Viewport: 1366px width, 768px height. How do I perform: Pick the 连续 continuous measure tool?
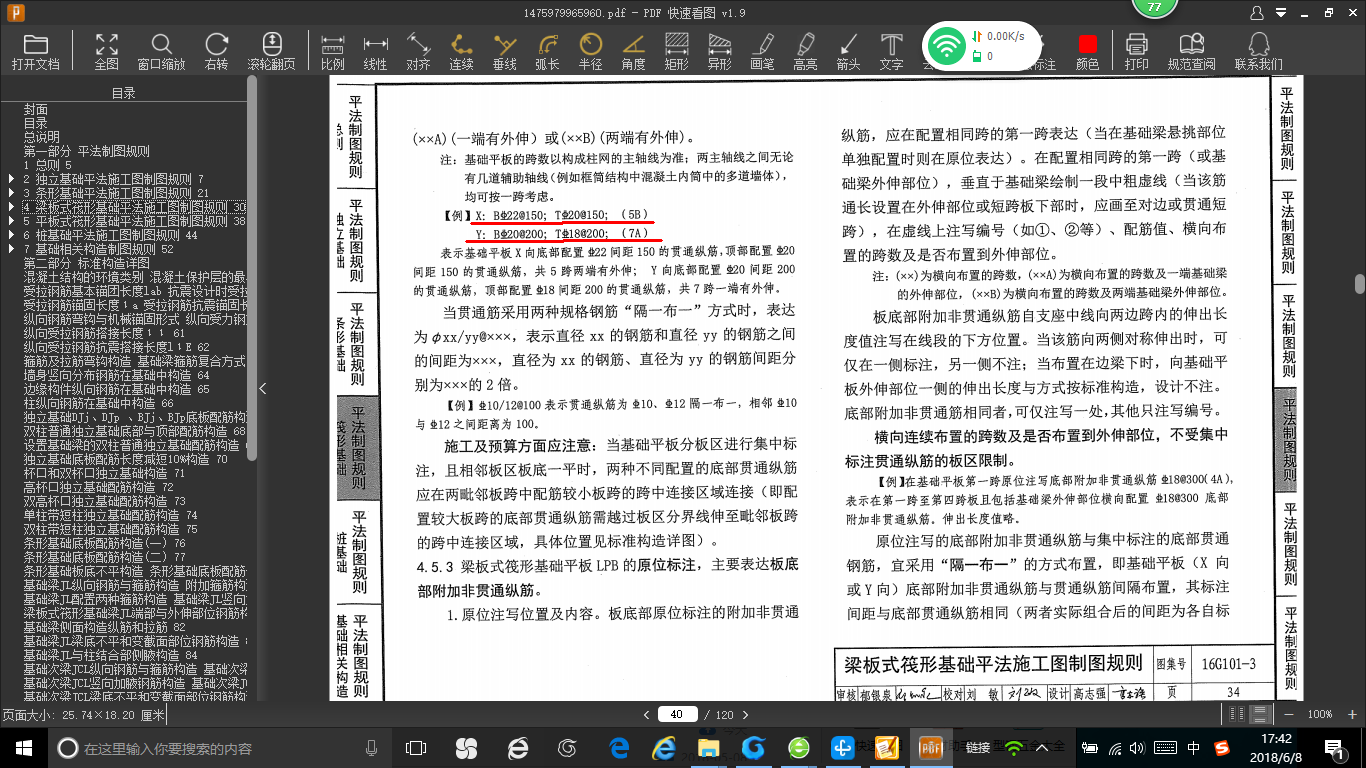pyautogui.click(x=461, y=51)
